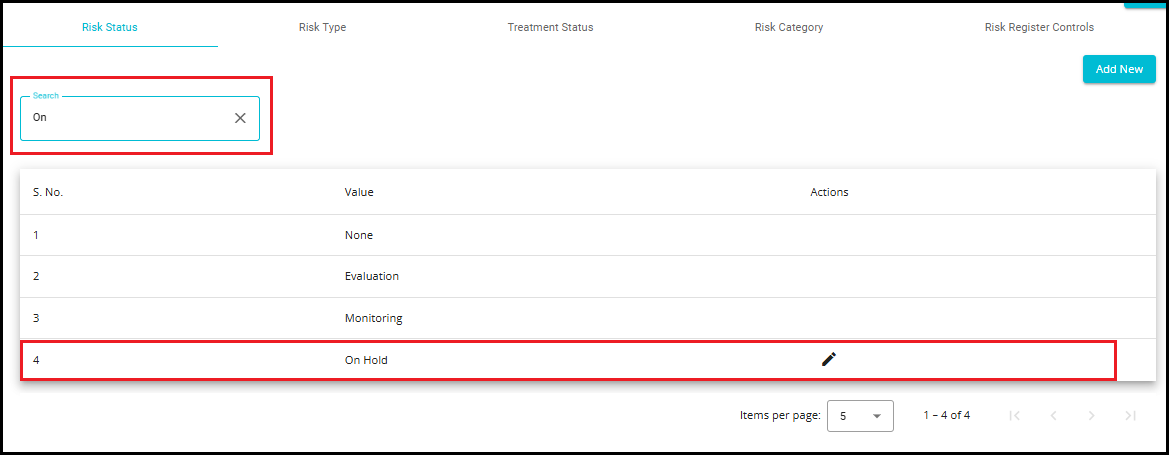Go to the previous page arrow
1169x455 pixels.
[x=1053, y=415]
